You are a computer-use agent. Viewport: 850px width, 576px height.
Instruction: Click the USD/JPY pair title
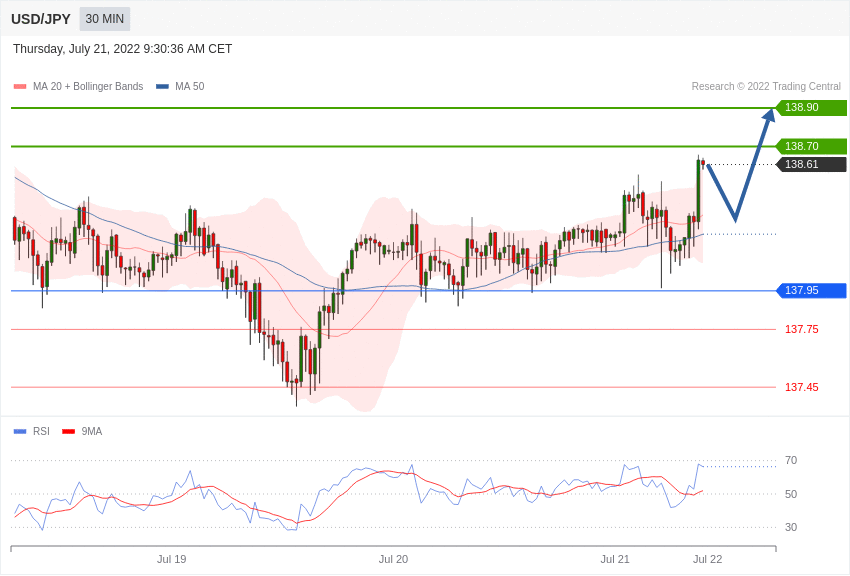[41, 19]
